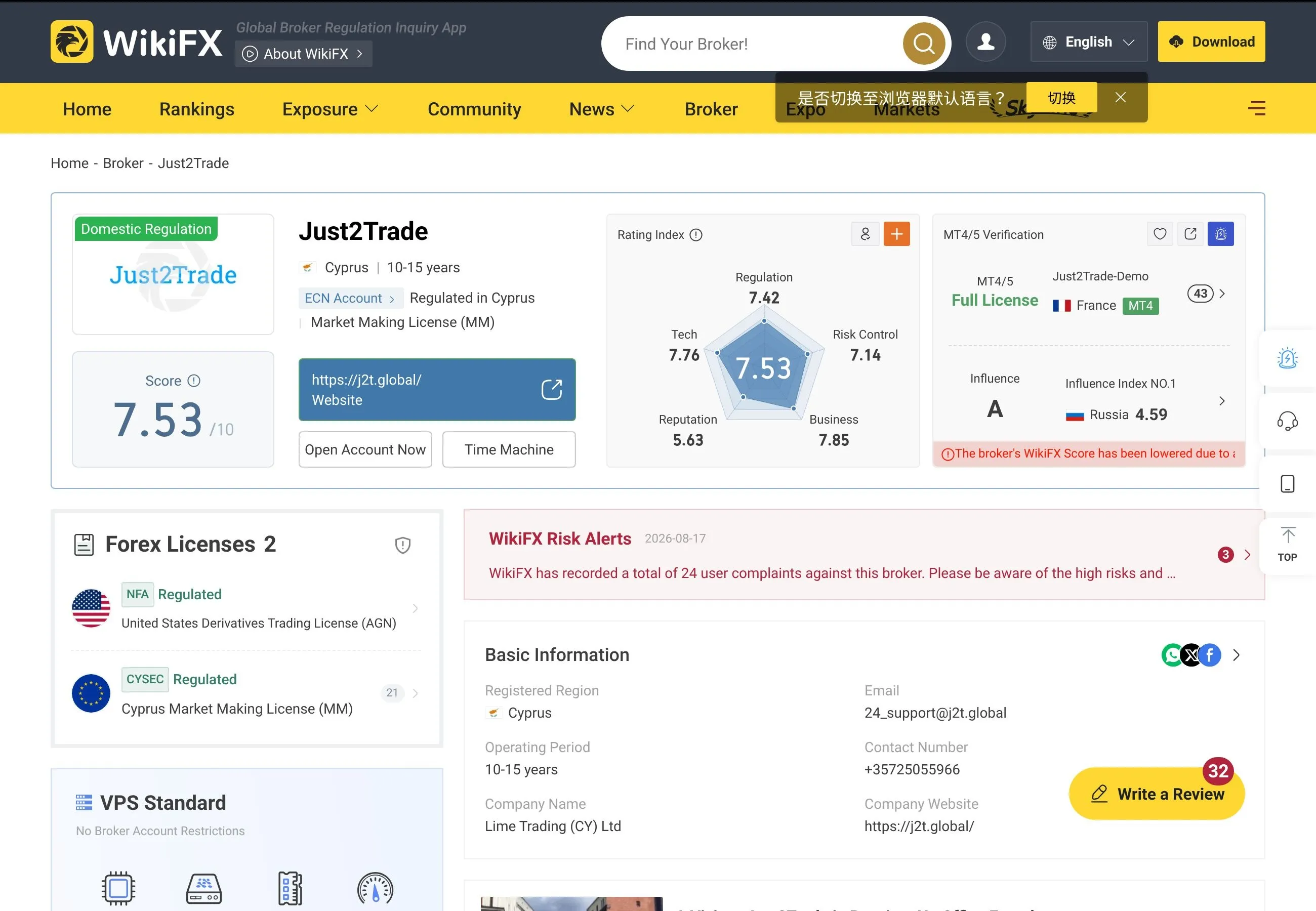Image resolution: width=1316 pixels, height=911 pixels.
Task: Click Write a Review
Action: [x=1156, y=794]
